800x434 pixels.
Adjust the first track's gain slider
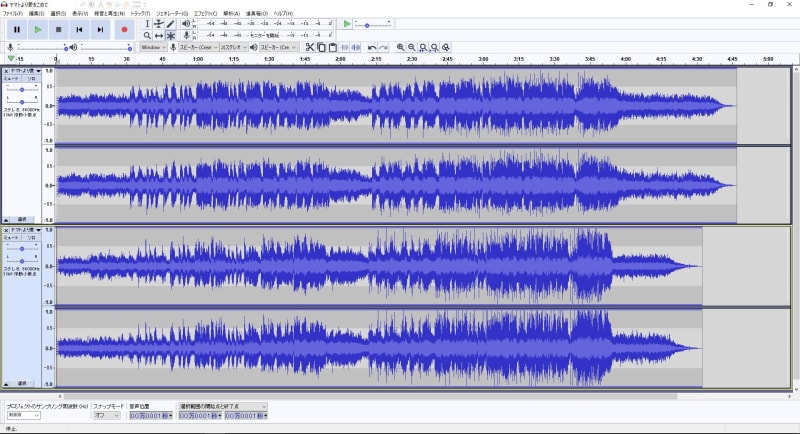click(22, 89)
